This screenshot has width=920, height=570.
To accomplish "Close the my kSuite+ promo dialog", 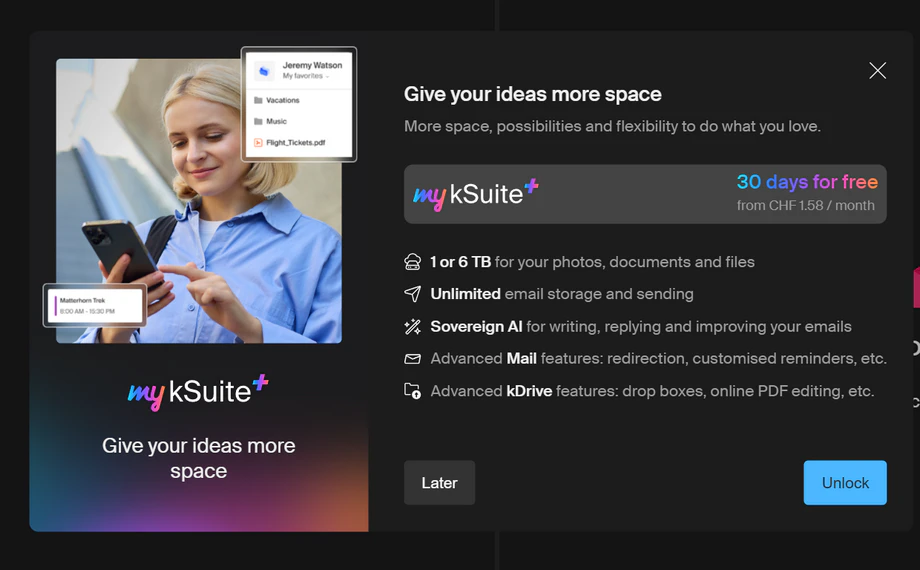I will [877, 70].
